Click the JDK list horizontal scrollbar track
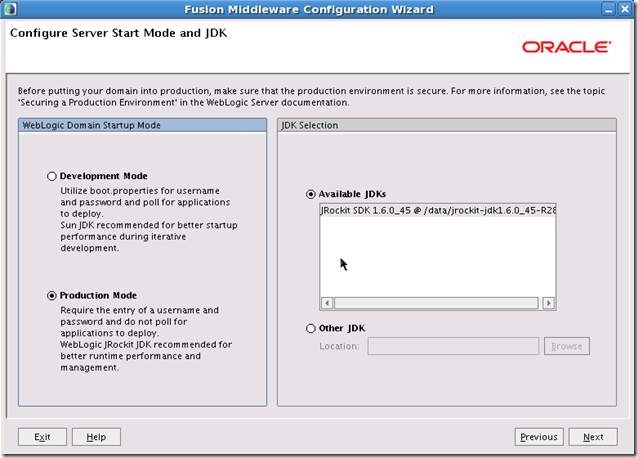The height and width of the screenshot is (458, 638). (436, 303)
